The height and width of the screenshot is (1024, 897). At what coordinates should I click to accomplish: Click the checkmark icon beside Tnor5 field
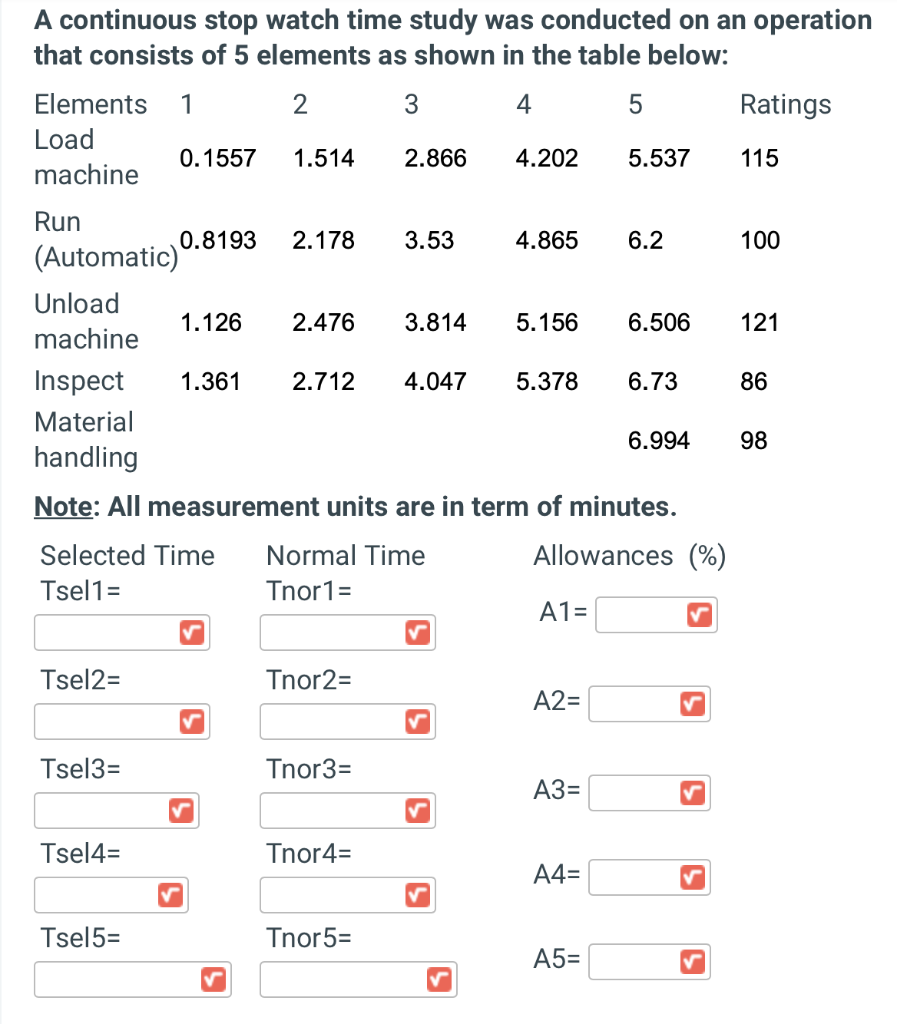438,979
